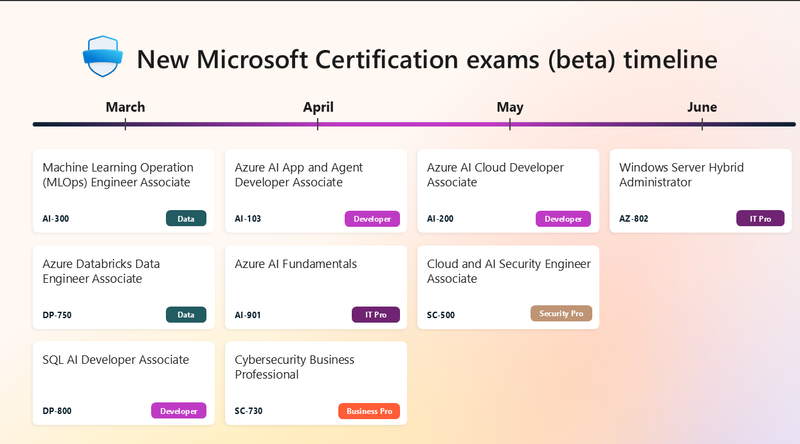The width and height of the screenshot is (800, 444).
Task: Click the blue shield certification logo
Action: point(100,57)
